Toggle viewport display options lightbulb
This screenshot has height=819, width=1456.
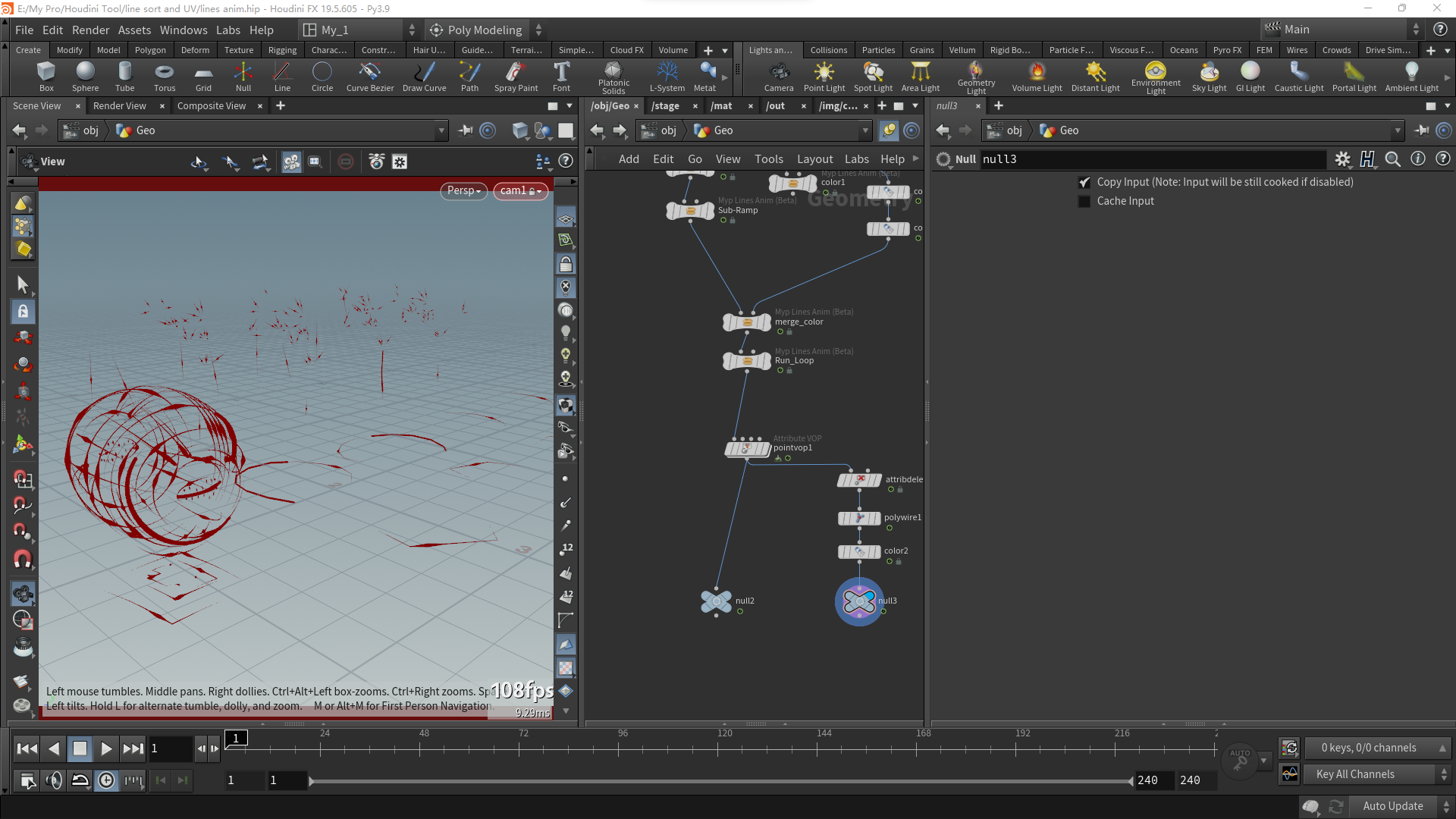pyautogui.click(x=566, y=332)
